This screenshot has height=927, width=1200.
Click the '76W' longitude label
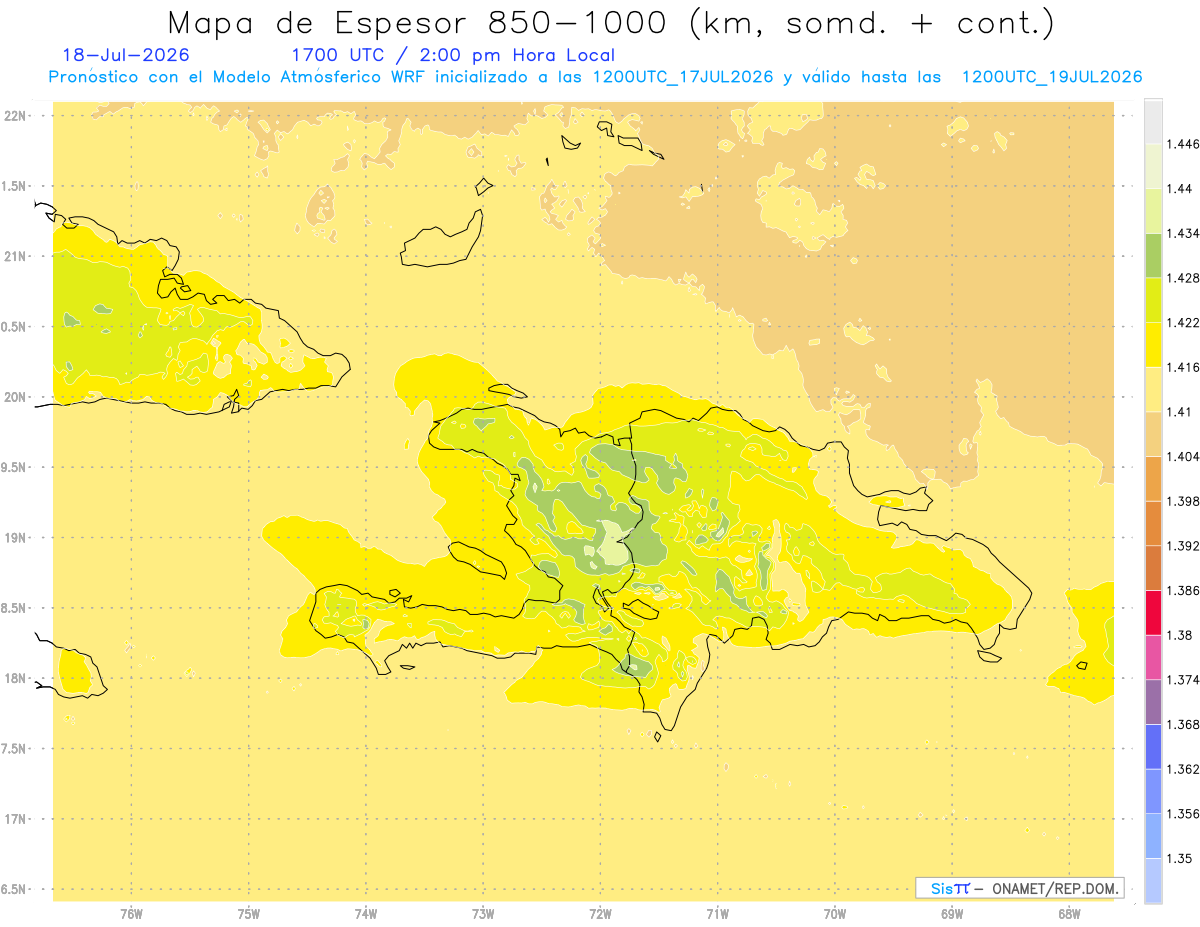(x=131, y=914)
